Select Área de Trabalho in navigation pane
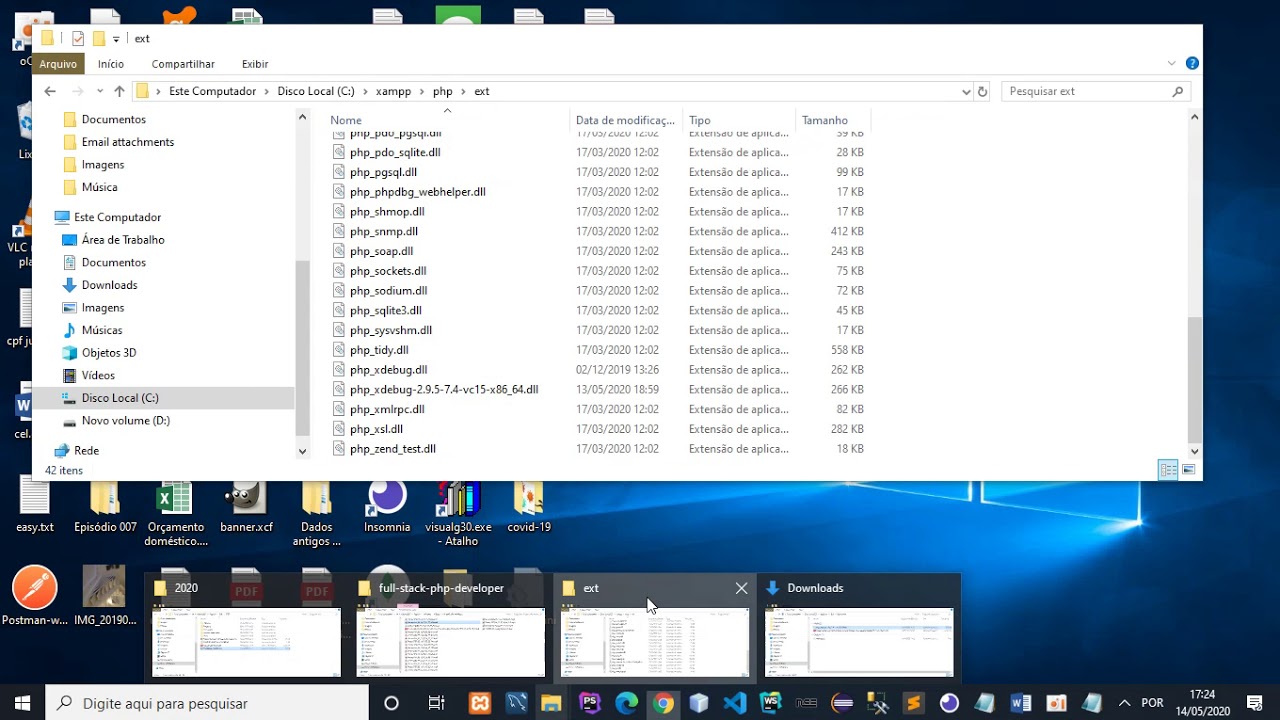Image resolution: width=1280 pixels, height=720 pixels. [122, 240]
